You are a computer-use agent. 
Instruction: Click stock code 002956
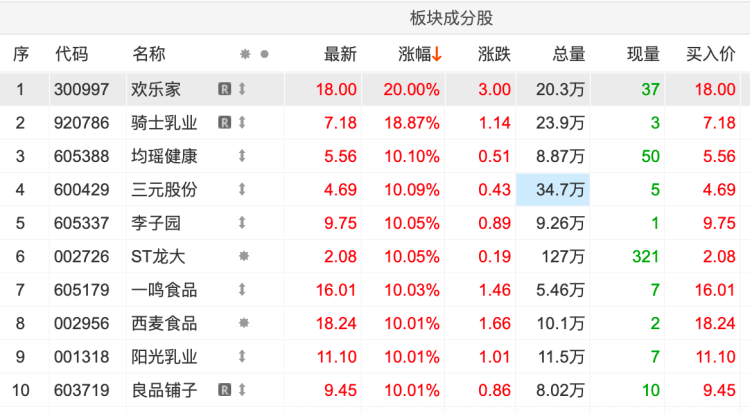point(81,324)
